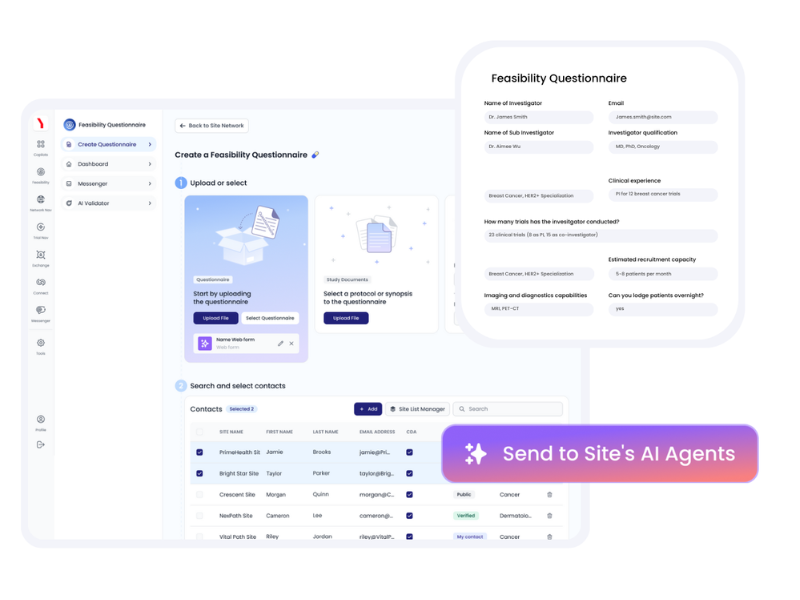800x600 pixels.
Task: Click Upload File on the Questionnaire card
Action: click(x=215, y=318)
